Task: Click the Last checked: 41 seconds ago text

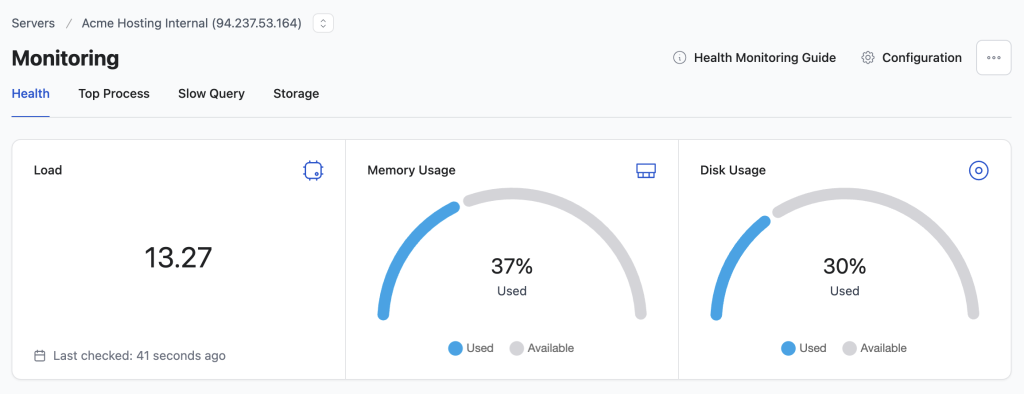Action: click(139, 356)
